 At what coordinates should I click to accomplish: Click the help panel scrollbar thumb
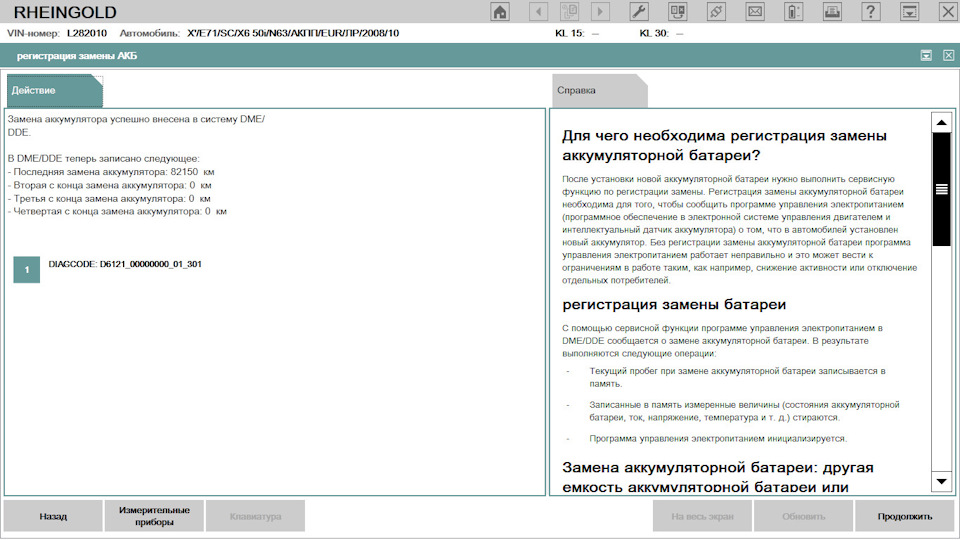pos(942,190)
